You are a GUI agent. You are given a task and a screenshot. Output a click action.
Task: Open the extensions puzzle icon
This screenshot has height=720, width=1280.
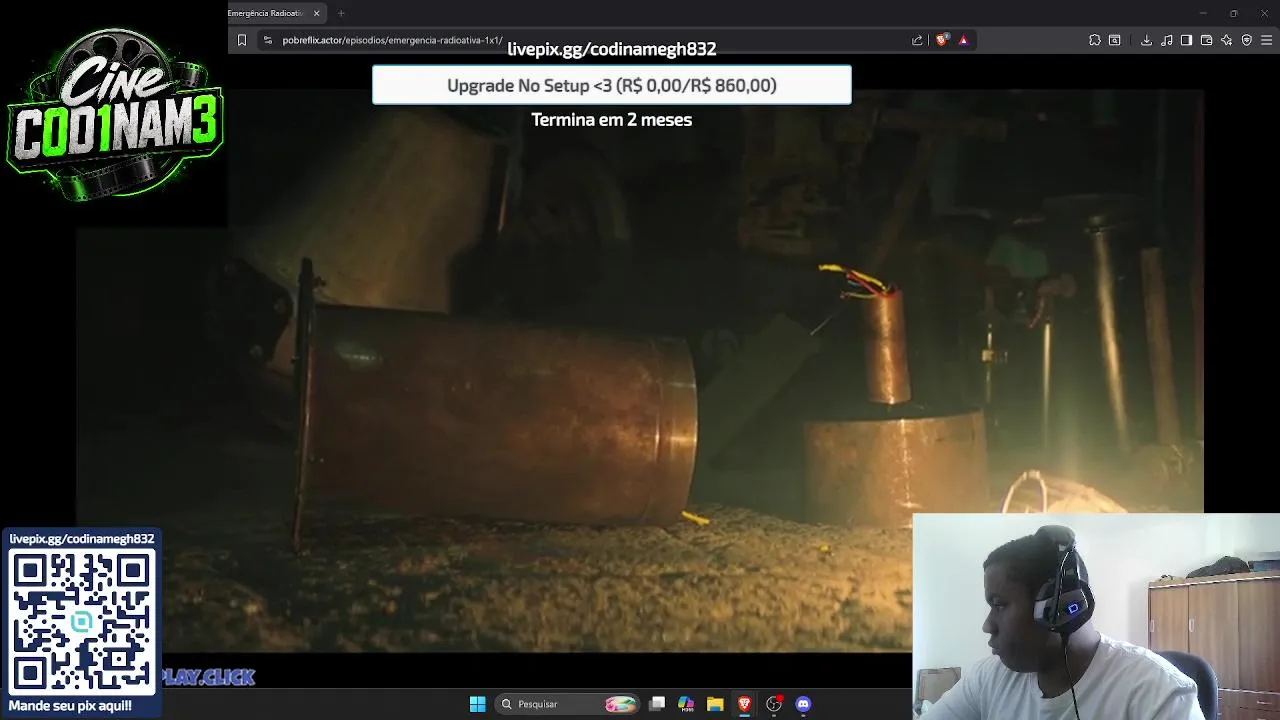click(1094, 40)
